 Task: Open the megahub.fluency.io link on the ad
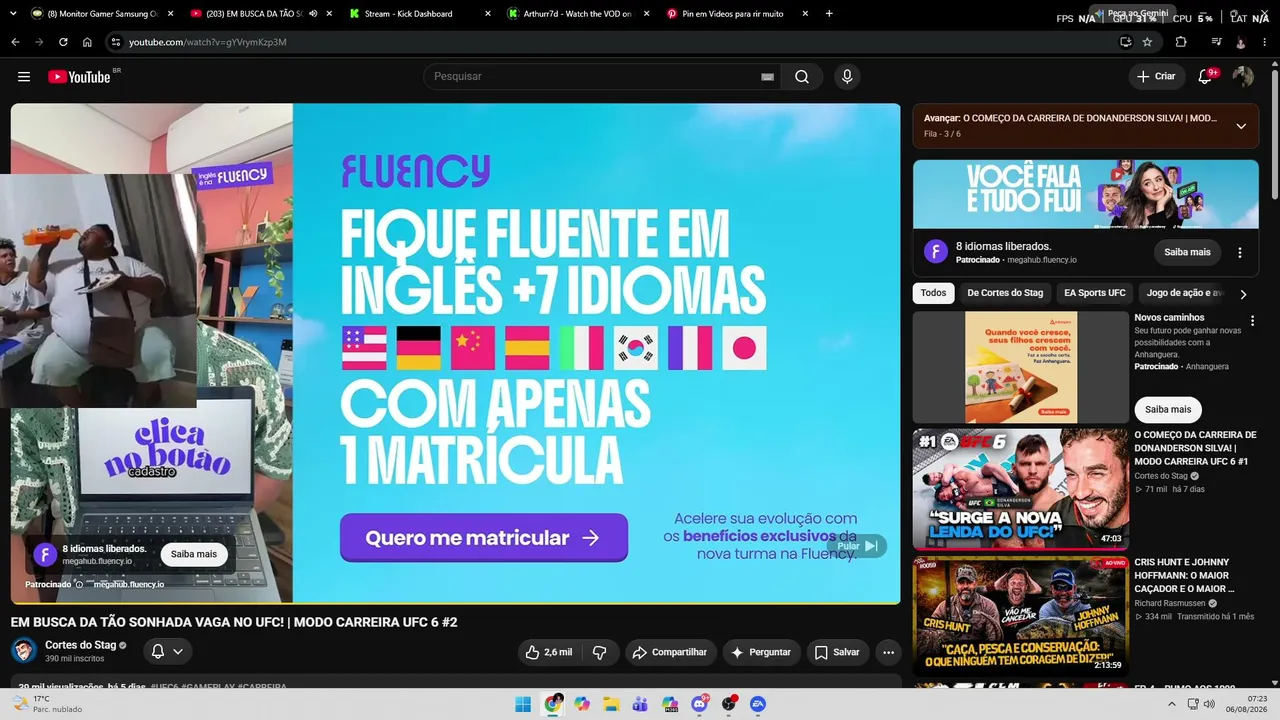[129, 584]
